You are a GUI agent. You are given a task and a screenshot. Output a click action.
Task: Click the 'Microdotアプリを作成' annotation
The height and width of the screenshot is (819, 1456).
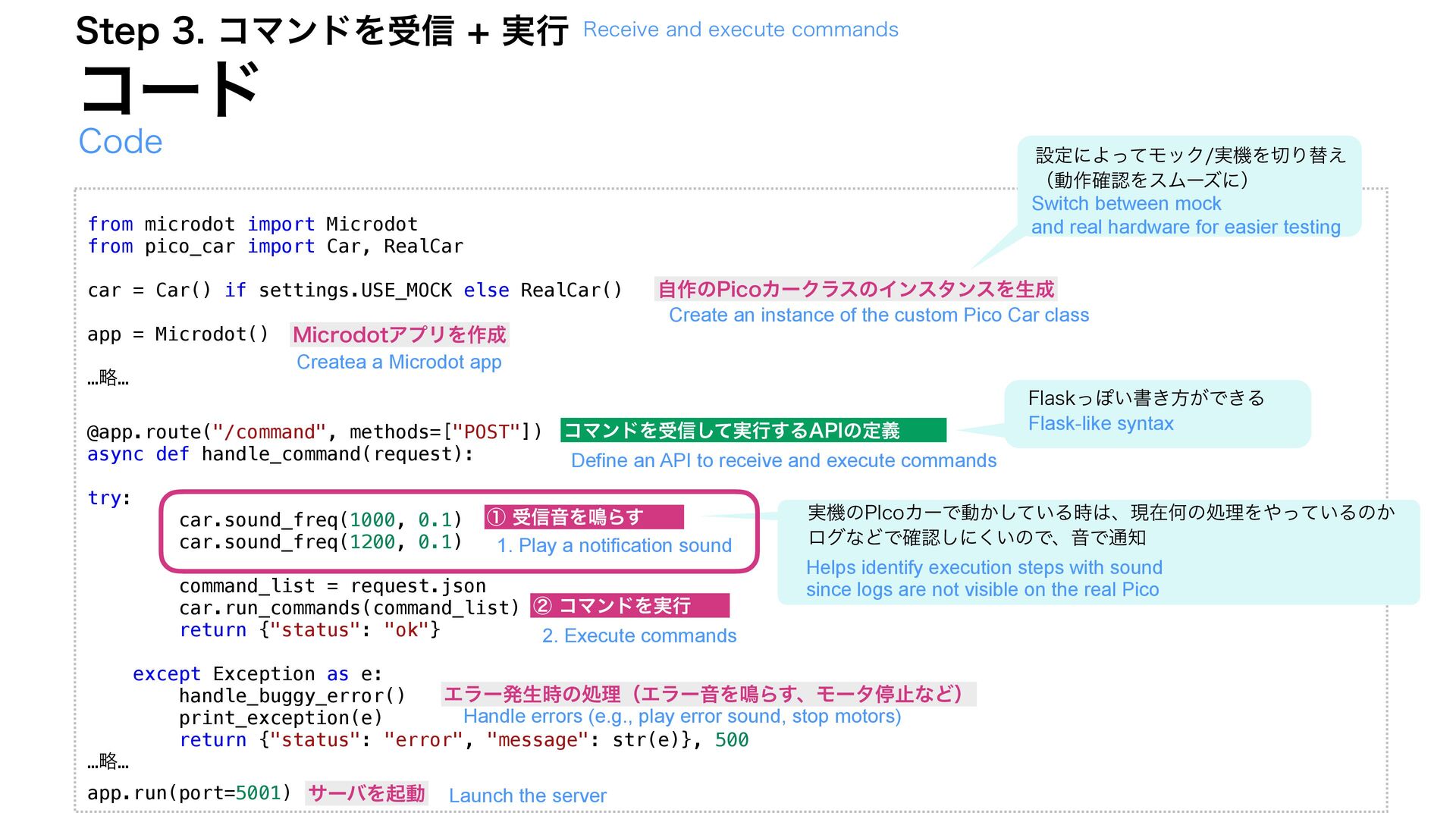point(399,334)
